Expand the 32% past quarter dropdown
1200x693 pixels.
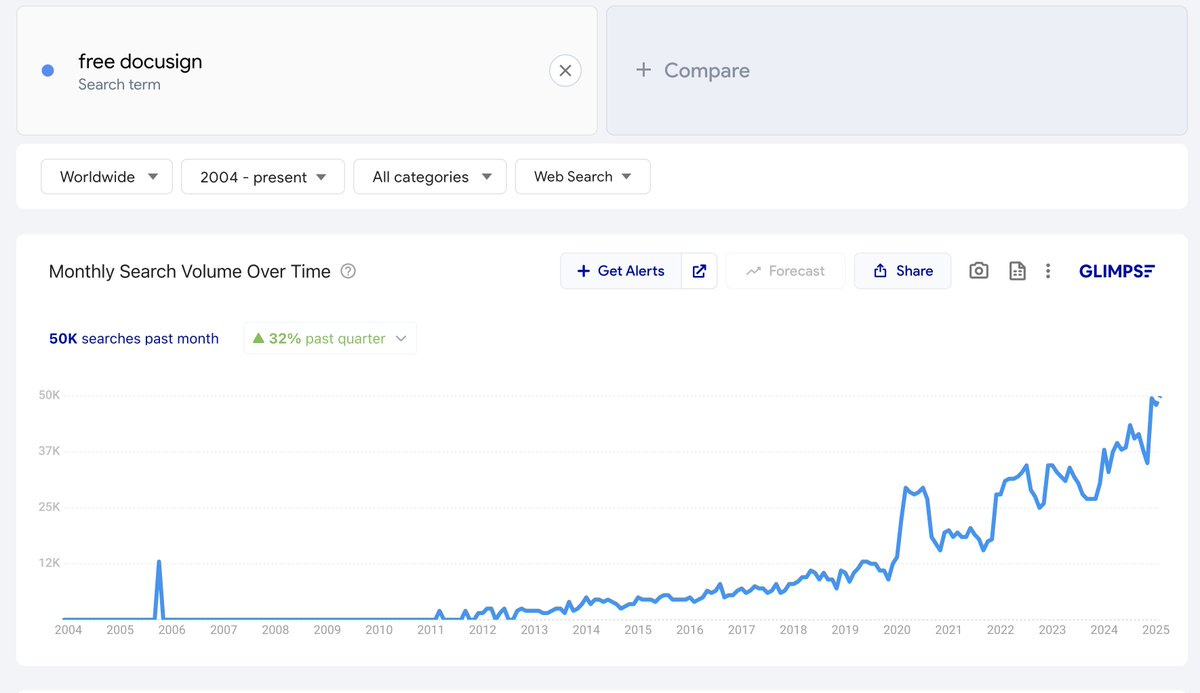tap(330, 339)
